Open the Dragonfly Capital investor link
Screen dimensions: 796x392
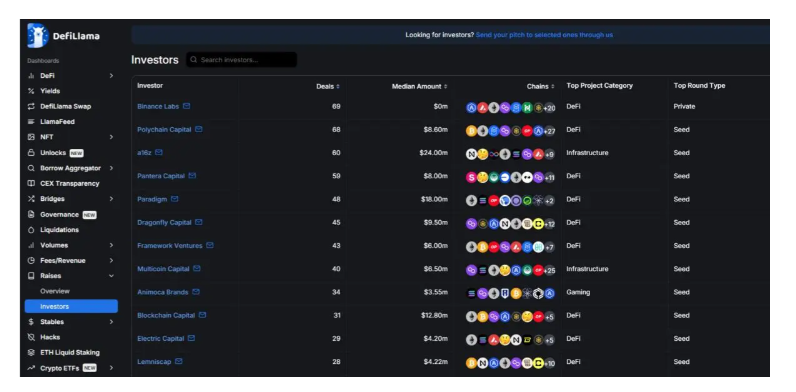(x=164, y=222)
